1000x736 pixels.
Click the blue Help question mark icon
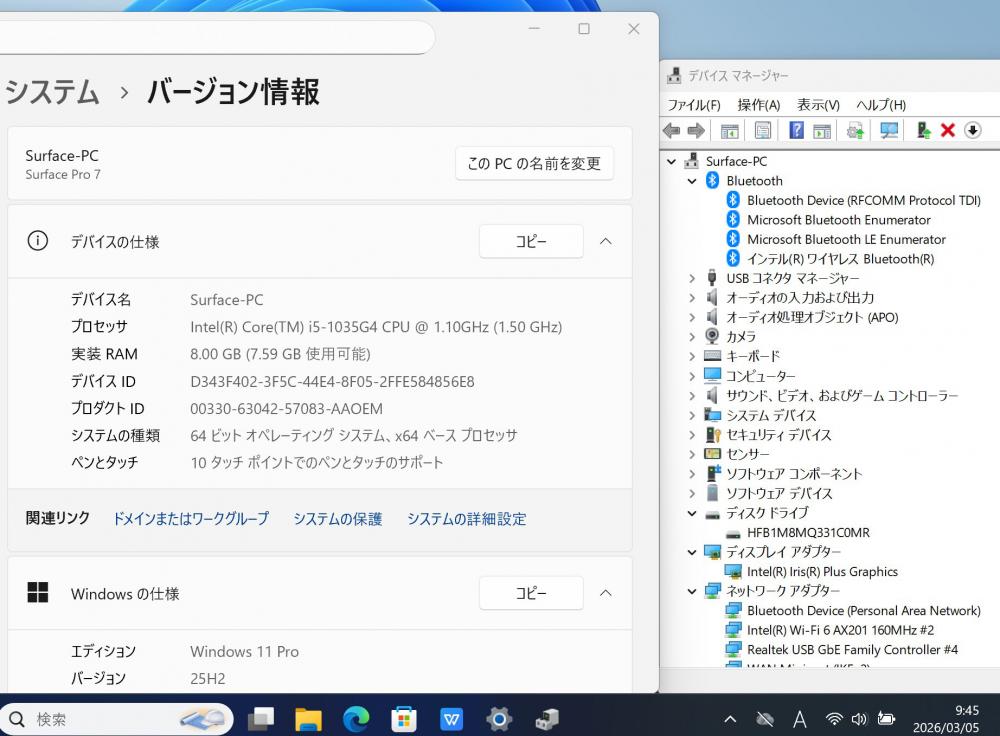tap(796, 131)
